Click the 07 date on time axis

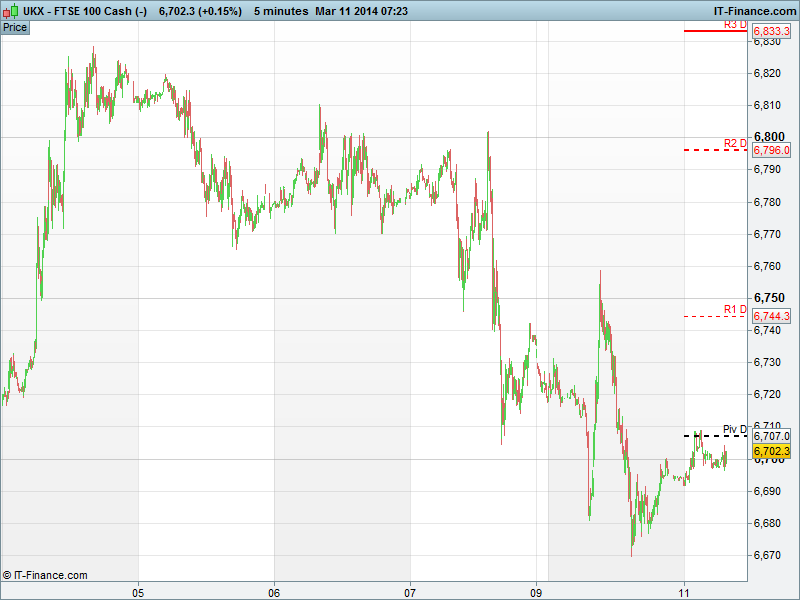410,590
